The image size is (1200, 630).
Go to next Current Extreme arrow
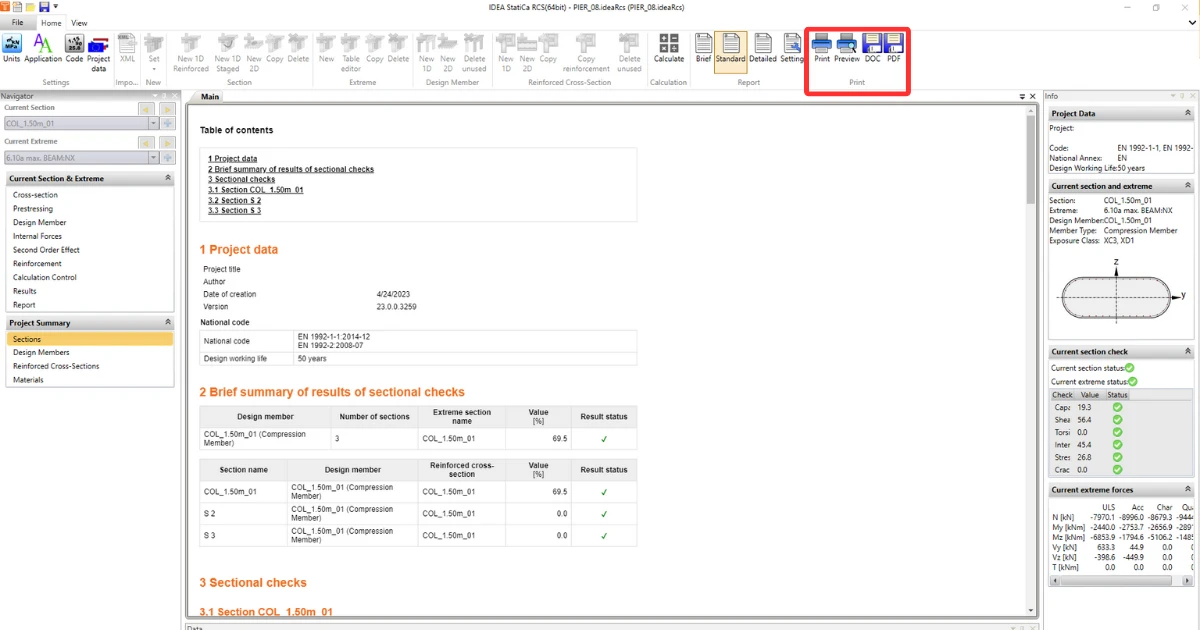point(167,142)
